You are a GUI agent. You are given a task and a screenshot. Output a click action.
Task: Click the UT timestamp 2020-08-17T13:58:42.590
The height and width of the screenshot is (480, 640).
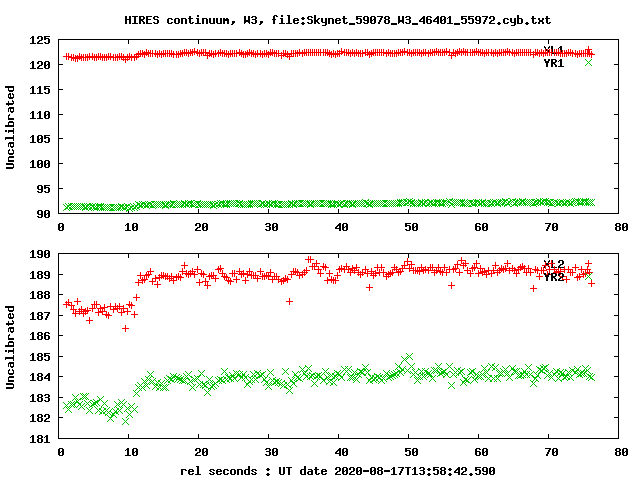tap(415, 471)
